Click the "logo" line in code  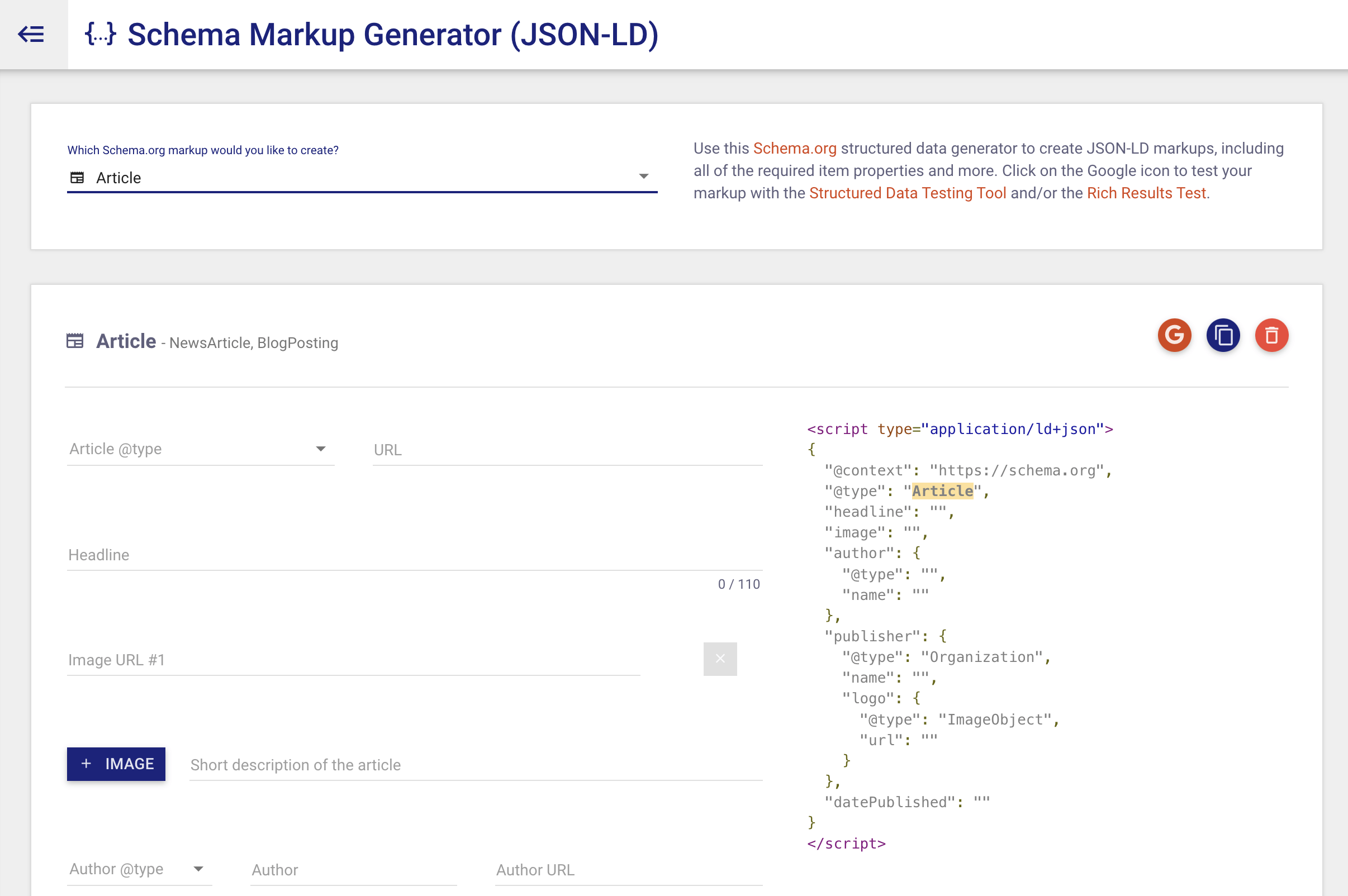(x=881, y=698)
